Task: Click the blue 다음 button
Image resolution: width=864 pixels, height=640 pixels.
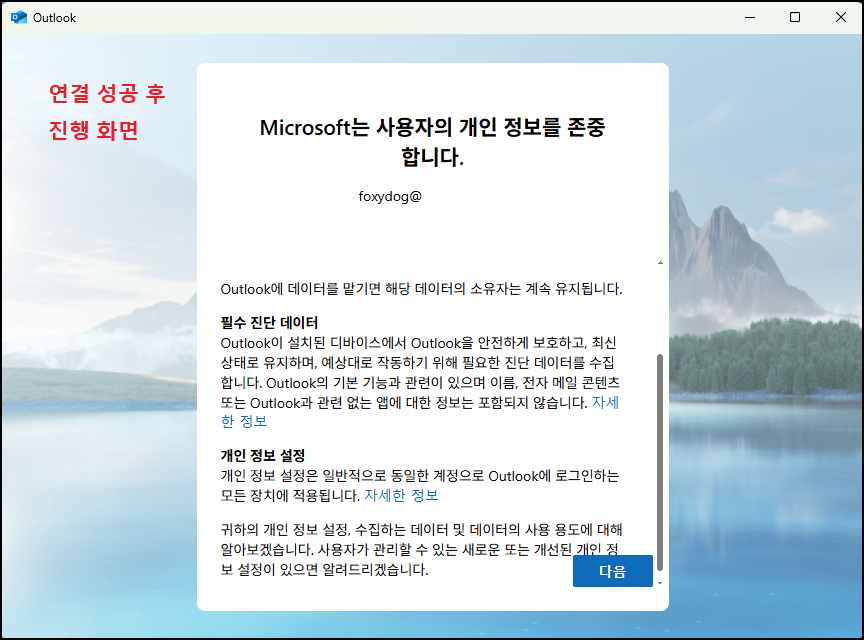Action: pos(612,571)
